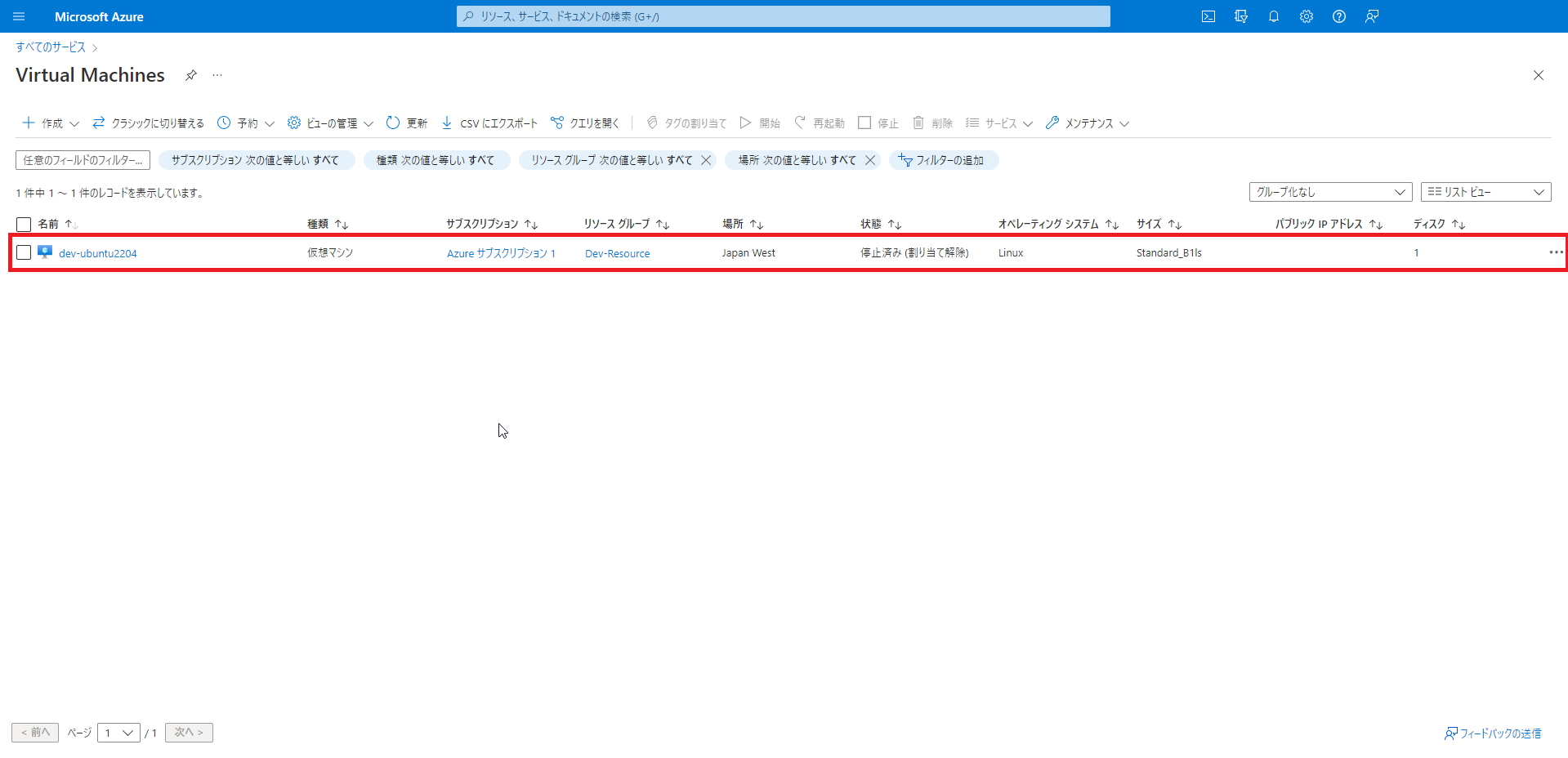Open the グループ化なし dropdown
The width and height of the screenshot is (1568, 758).
tap(1330, 192)
